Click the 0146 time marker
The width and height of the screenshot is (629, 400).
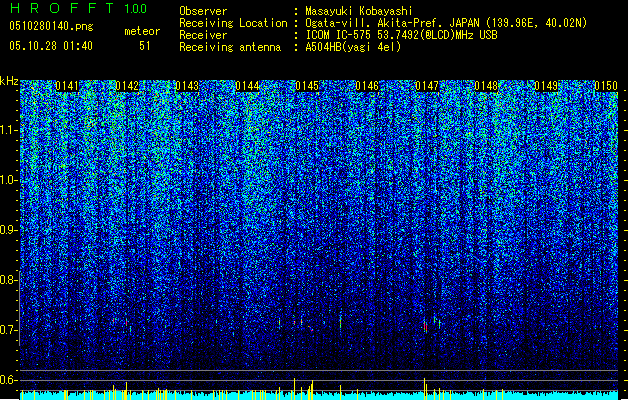(x=367, y=86)
